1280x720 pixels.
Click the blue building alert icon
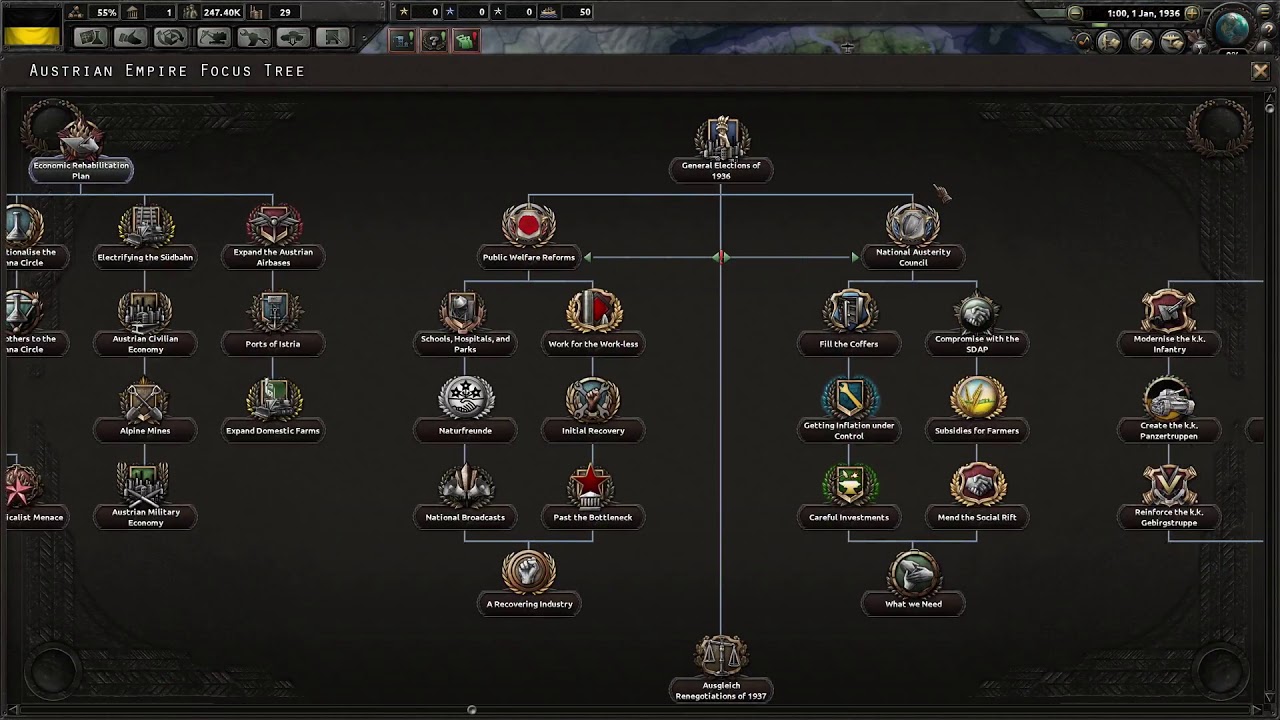coord(402,40)
